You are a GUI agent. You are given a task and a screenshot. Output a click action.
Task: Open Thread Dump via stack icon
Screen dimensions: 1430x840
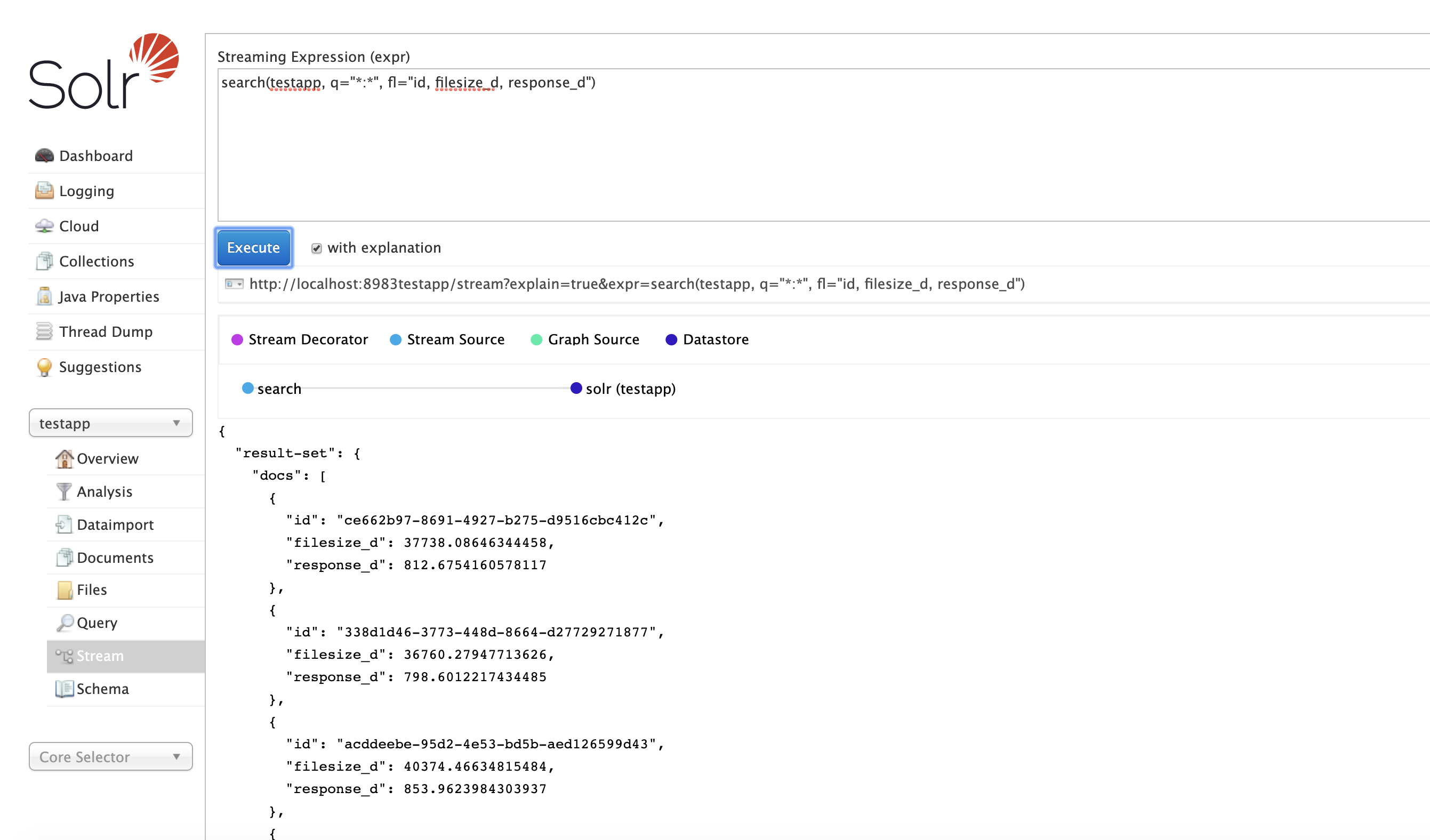44,331
